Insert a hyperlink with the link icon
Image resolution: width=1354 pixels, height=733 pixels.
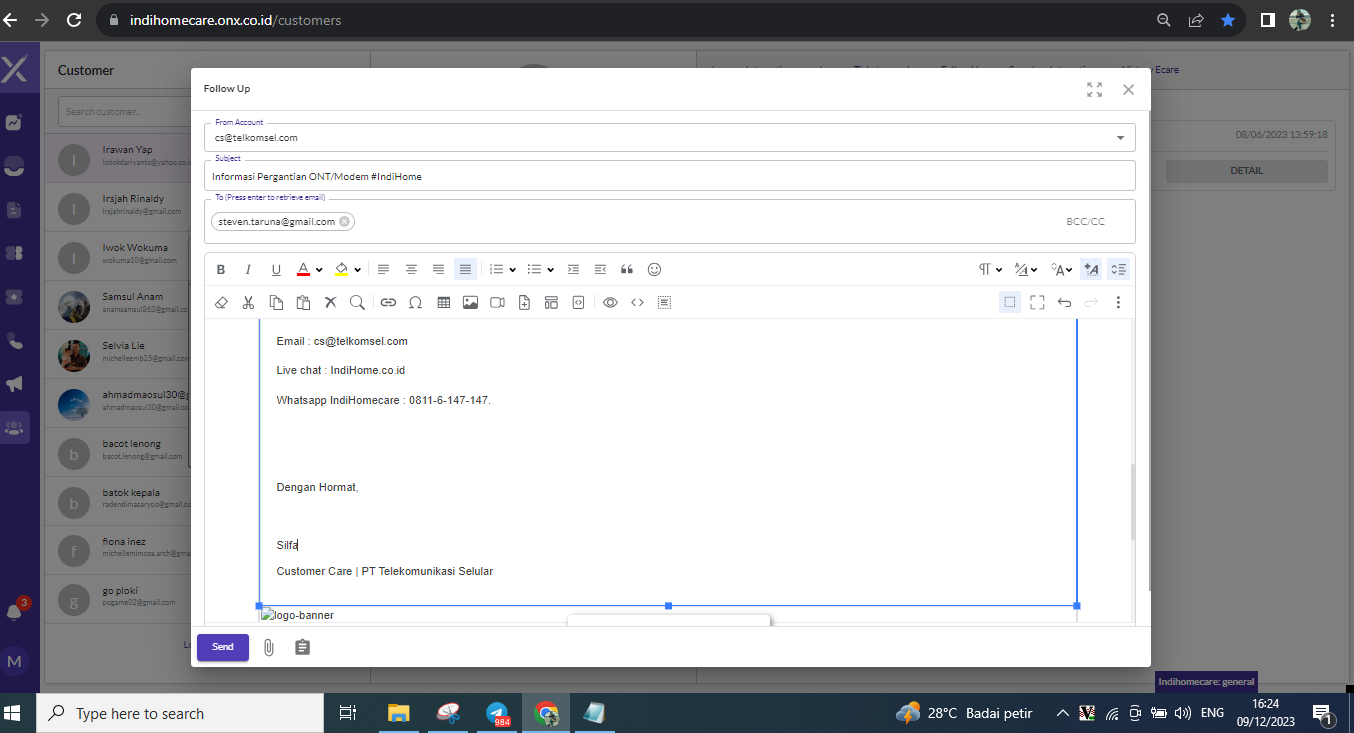[x=388, y=302]
